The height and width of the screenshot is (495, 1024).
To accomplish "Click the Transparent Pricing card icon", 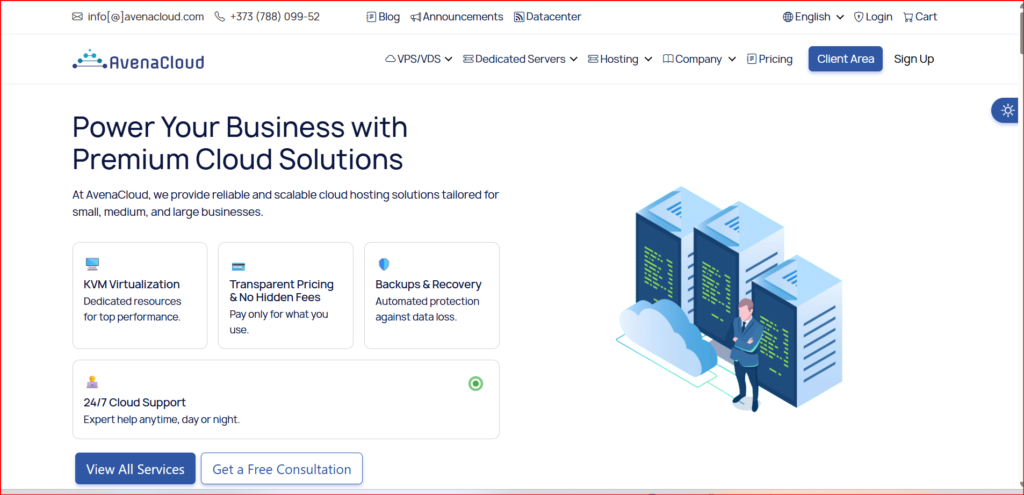I will [238, 266].
